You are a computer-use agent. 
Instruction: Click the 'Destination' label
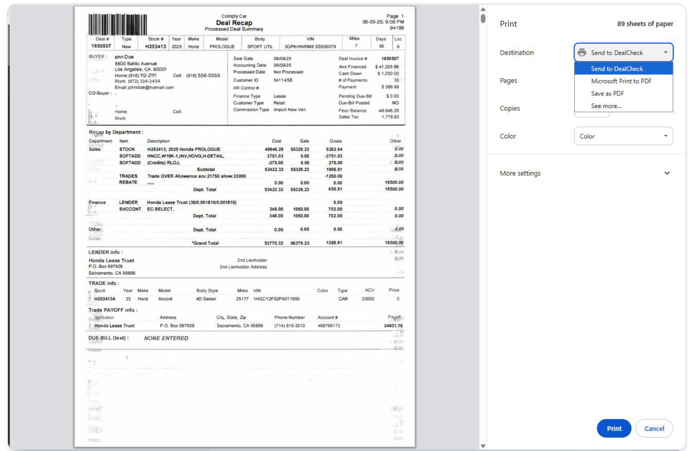click(517, 53)
